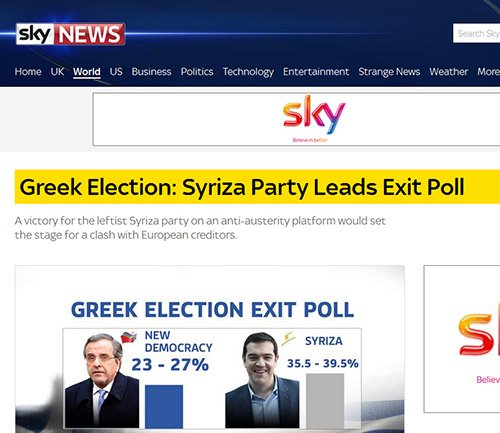Click the New Democracy party flag icon
Screen dimensions: 500x433
coord(129,337)
